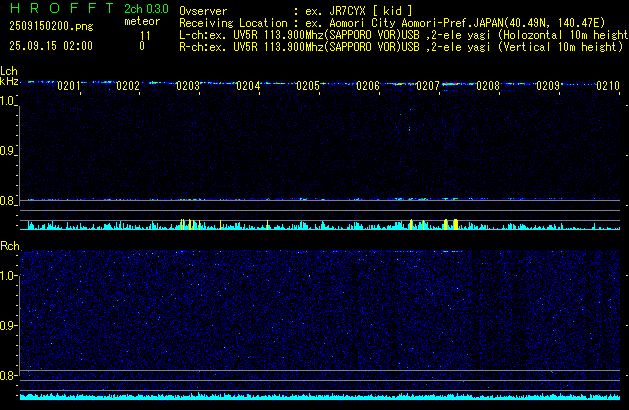Click the 0.8 frequency label on Lch axis
This screenshot has height=410, width=629.
[7, 201]
